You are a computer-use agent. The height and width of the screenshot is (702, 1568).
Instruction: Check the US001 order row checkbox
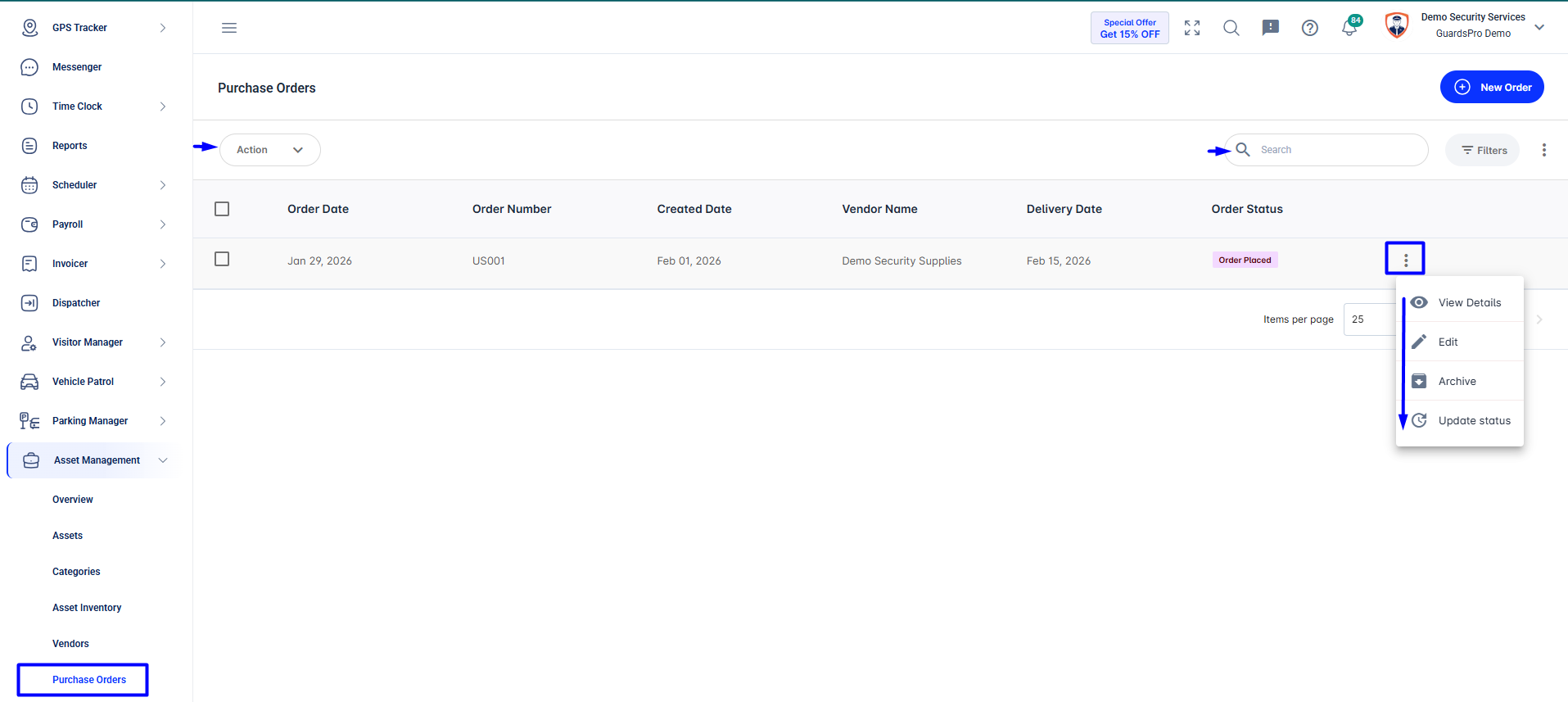pos(222,259)
